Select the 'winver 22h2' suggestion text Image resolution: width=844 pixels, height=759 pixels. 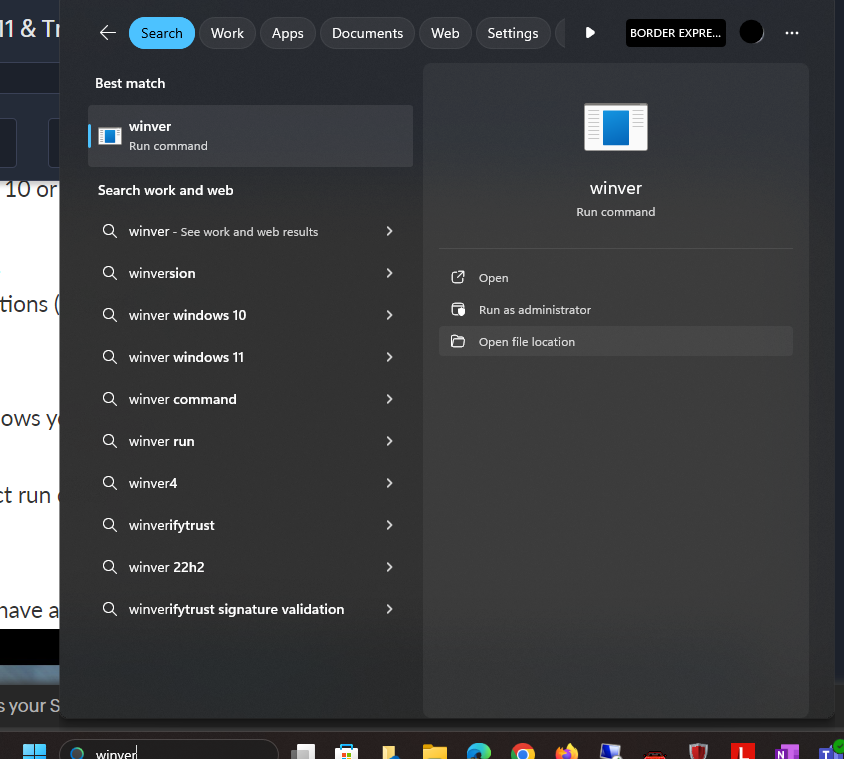166,567
